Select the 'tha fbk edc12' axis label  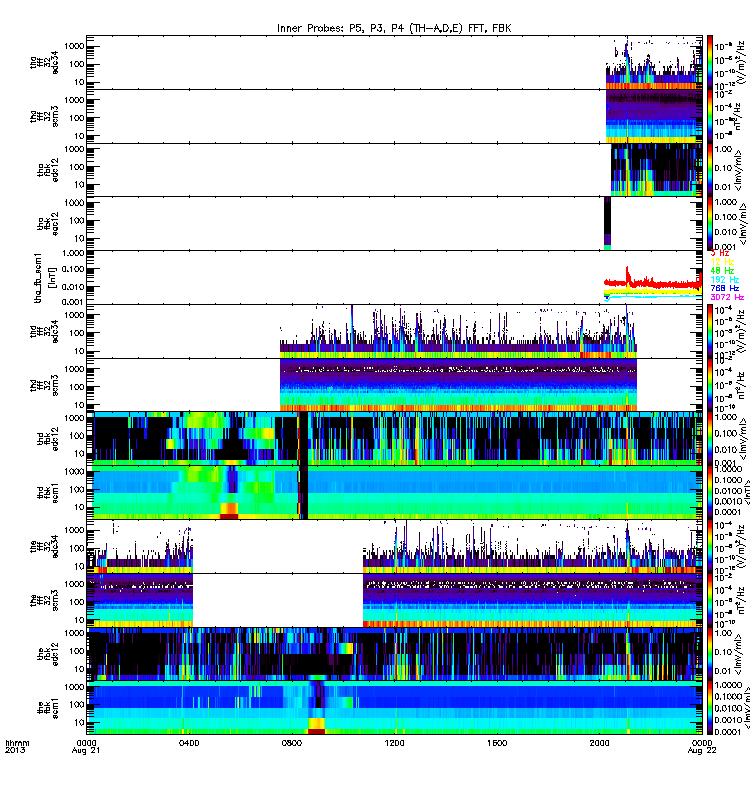point(48,170)
